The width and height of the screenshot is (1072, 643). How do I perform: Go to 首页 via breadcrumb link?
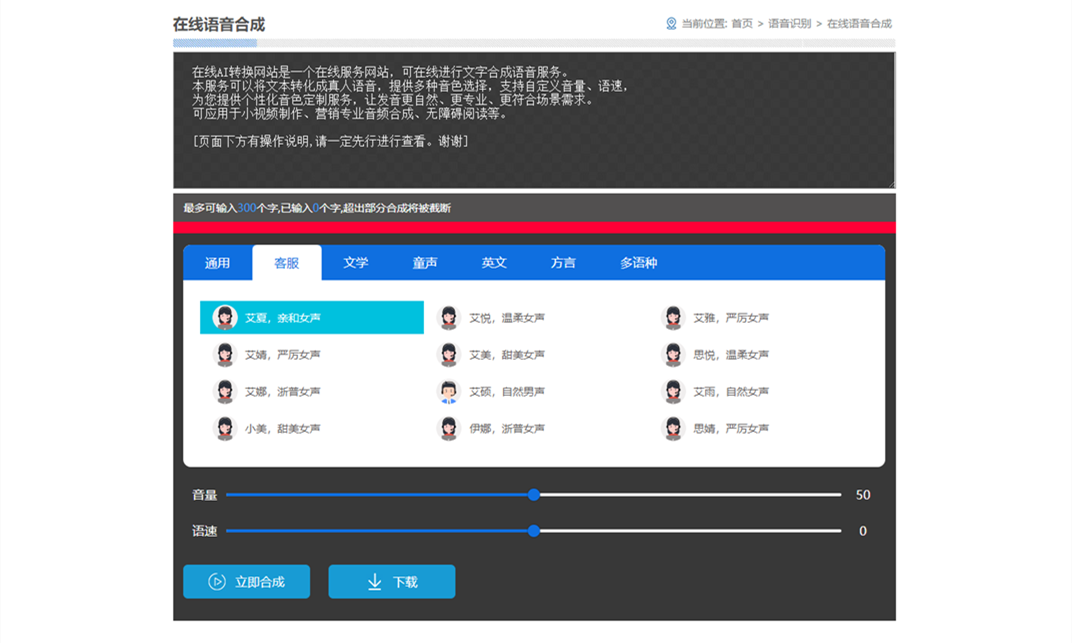[741, 23]
